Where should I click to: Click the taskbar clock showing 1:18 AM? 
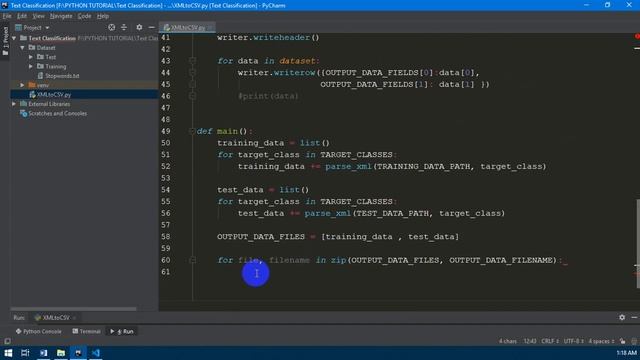click(627, 353)
